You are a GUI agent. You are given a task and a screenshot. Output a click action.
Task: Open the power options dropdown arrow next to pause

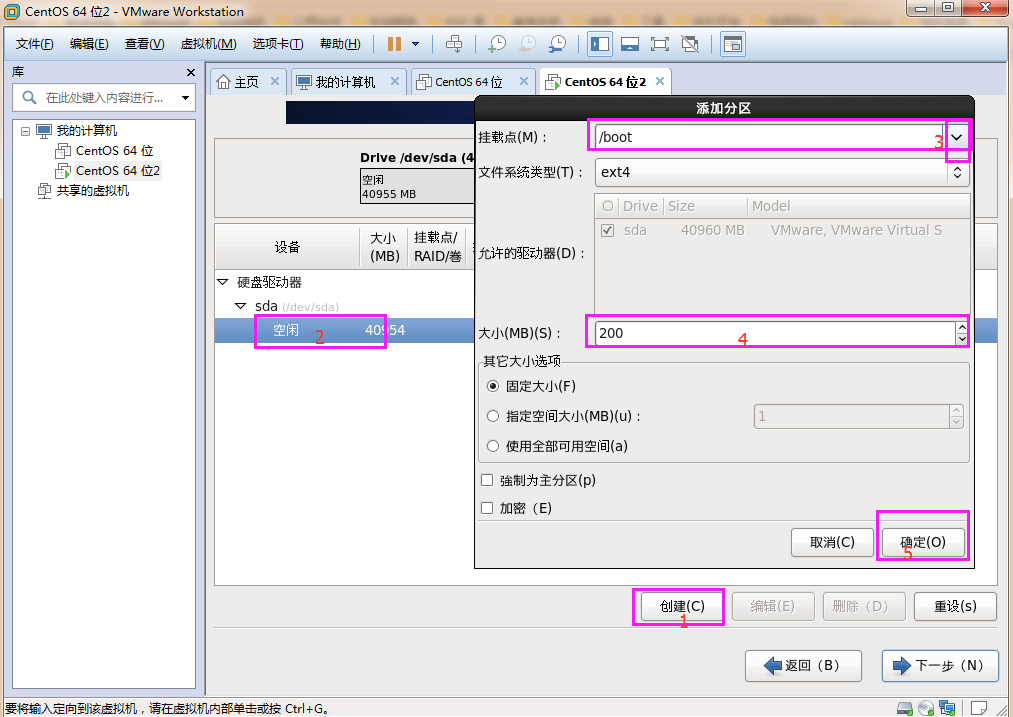pos(415,44)
